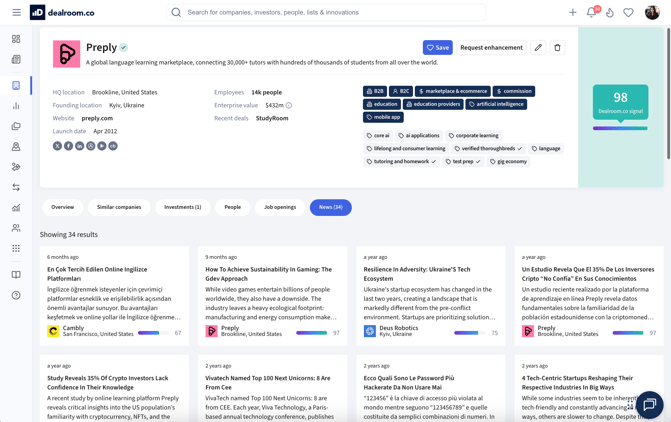Open the heart favorites icon in header
Viewport: 671px width, 422px height.
pyautogui.click(x=628, y=13)
